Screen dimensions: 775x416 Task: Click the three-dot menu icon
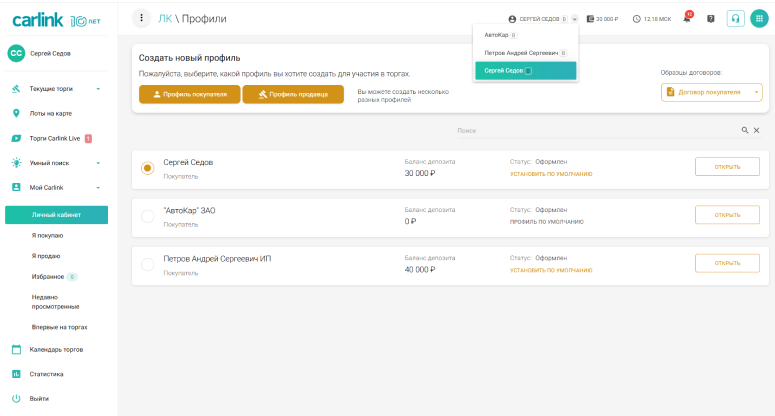pos(142,18)
